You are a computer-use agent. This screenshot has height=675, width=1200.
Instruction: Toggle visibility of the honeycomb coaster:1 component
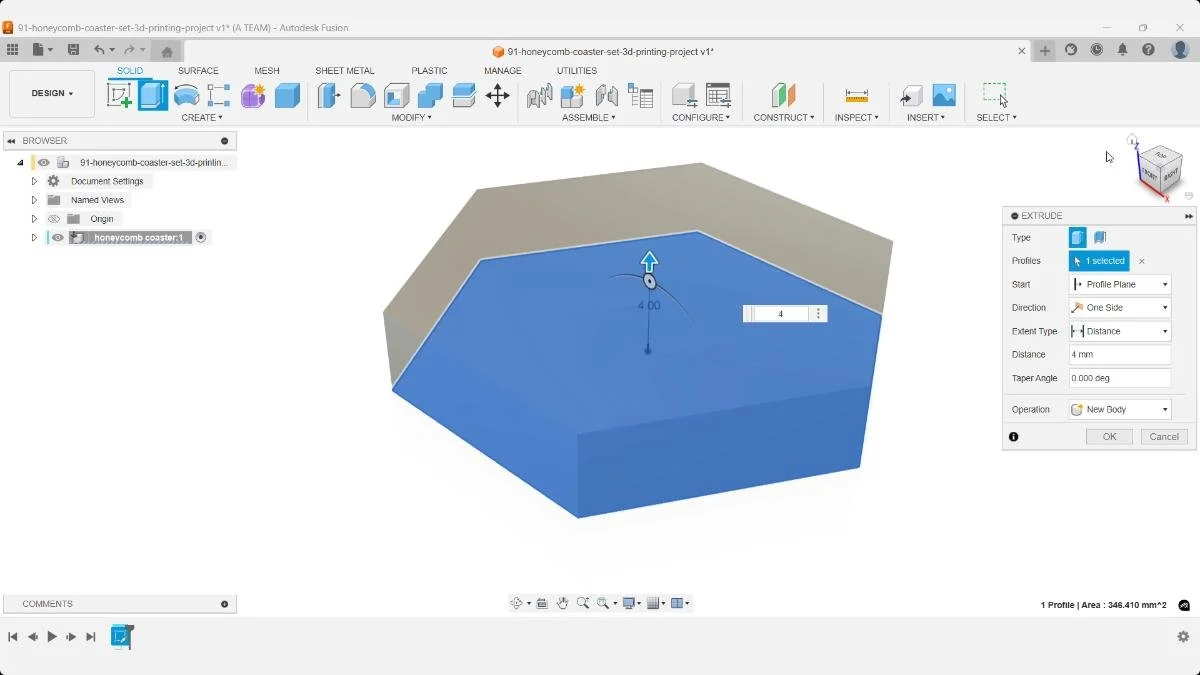coord(57,237)
